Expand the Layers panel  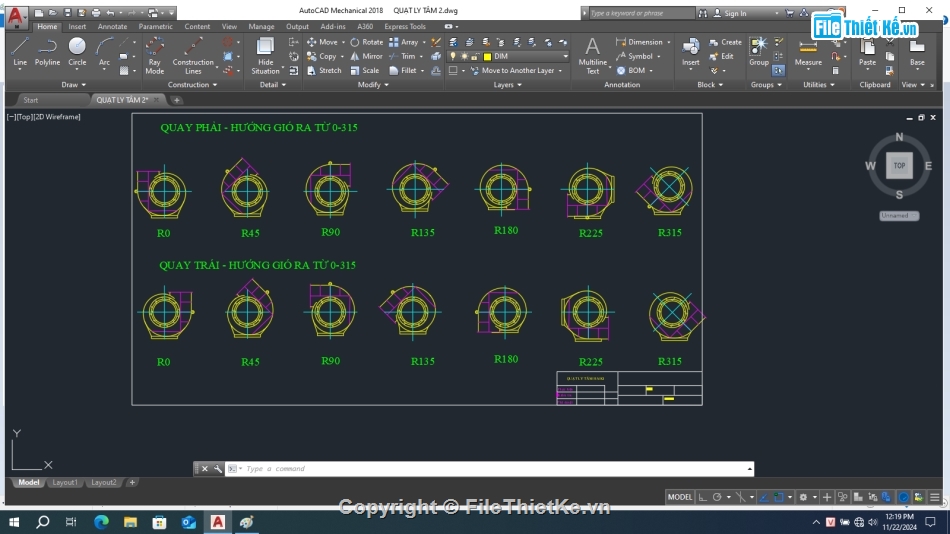coord(507,85)
